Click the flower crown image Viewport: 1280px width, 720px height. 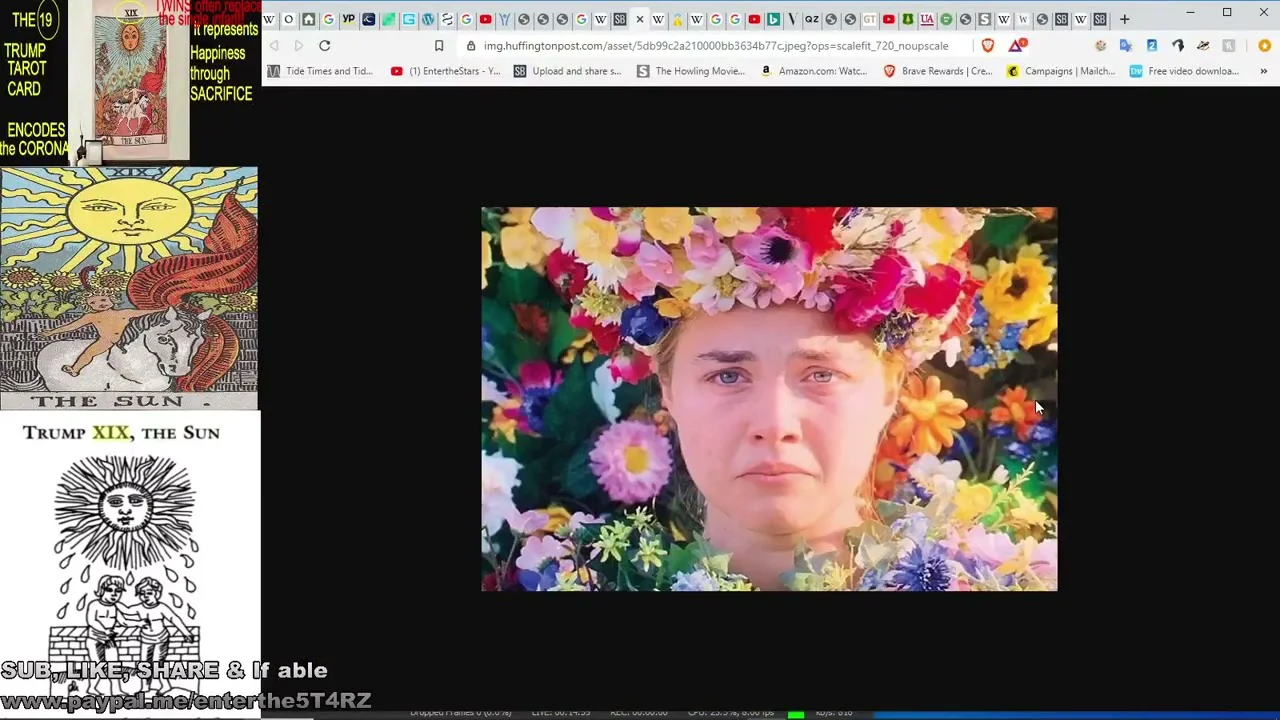[768, 399]
